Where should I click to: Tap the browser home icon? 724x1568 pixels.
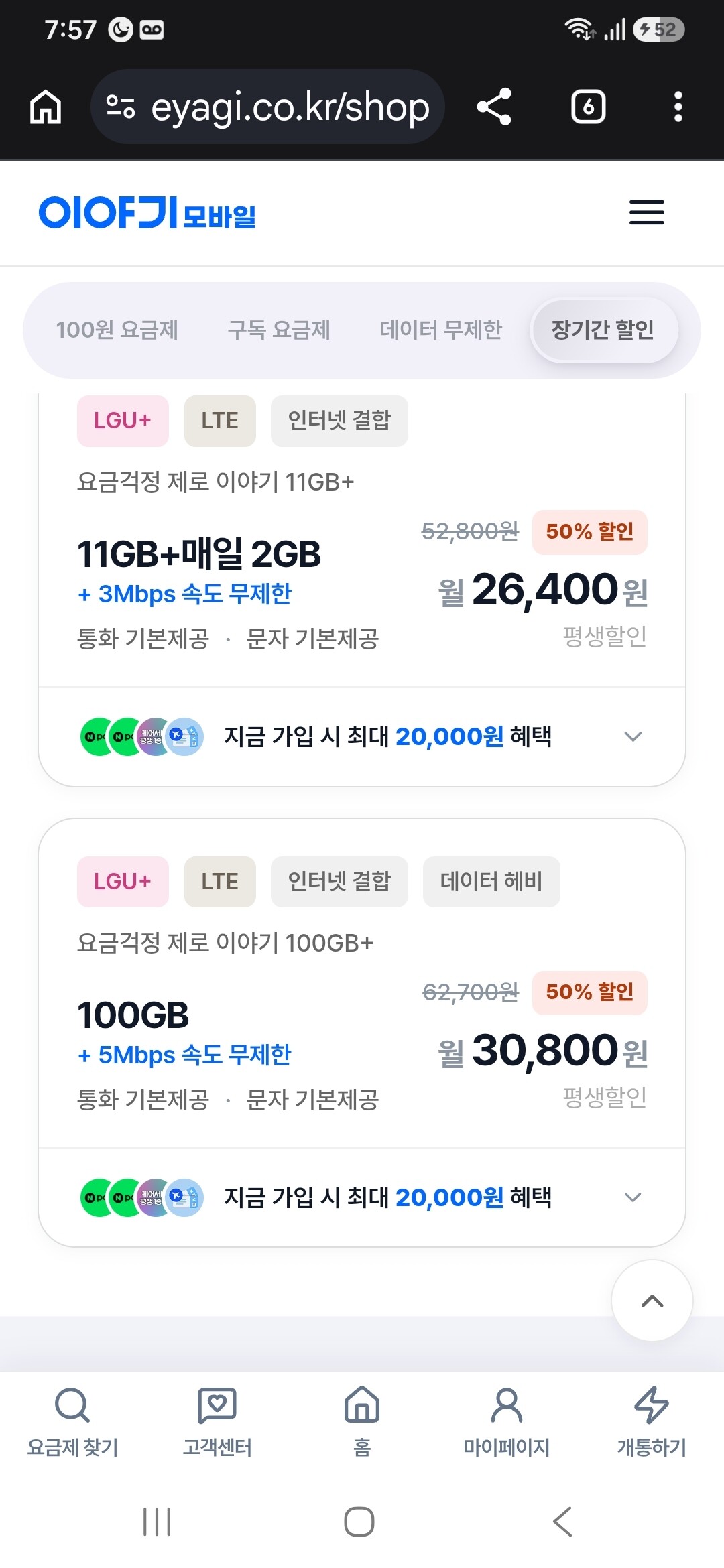[46, 107]
